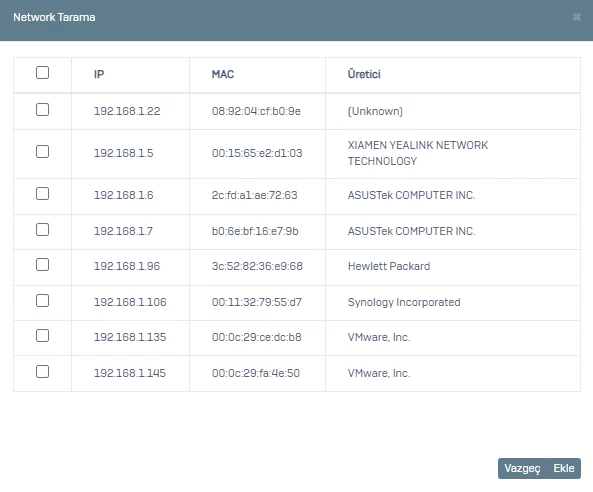Check the box for 192.168.1.22

click(42, 110)
